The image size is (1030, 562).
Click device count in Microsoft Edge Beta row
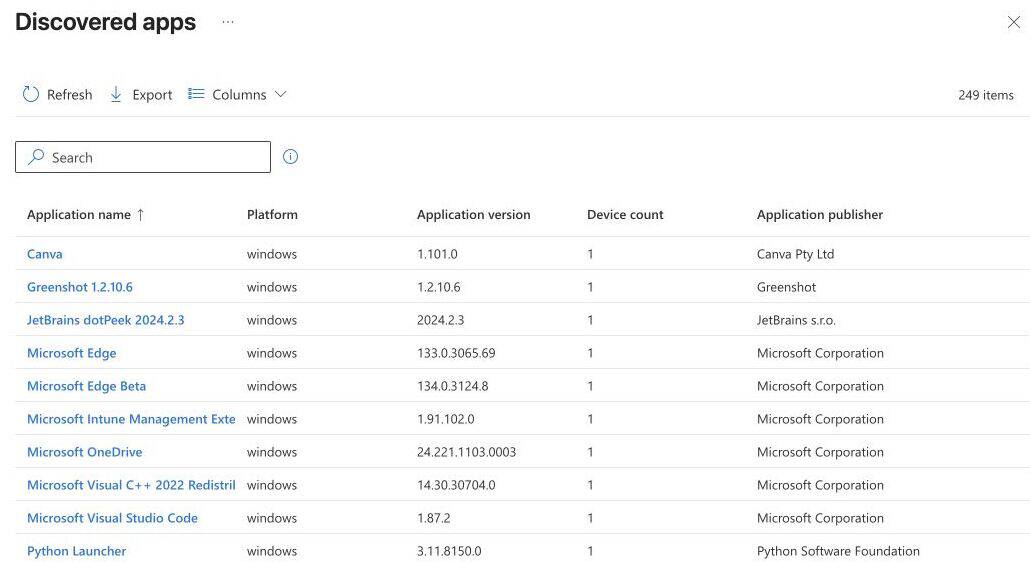pyautogui.click(x=591, y=386)
